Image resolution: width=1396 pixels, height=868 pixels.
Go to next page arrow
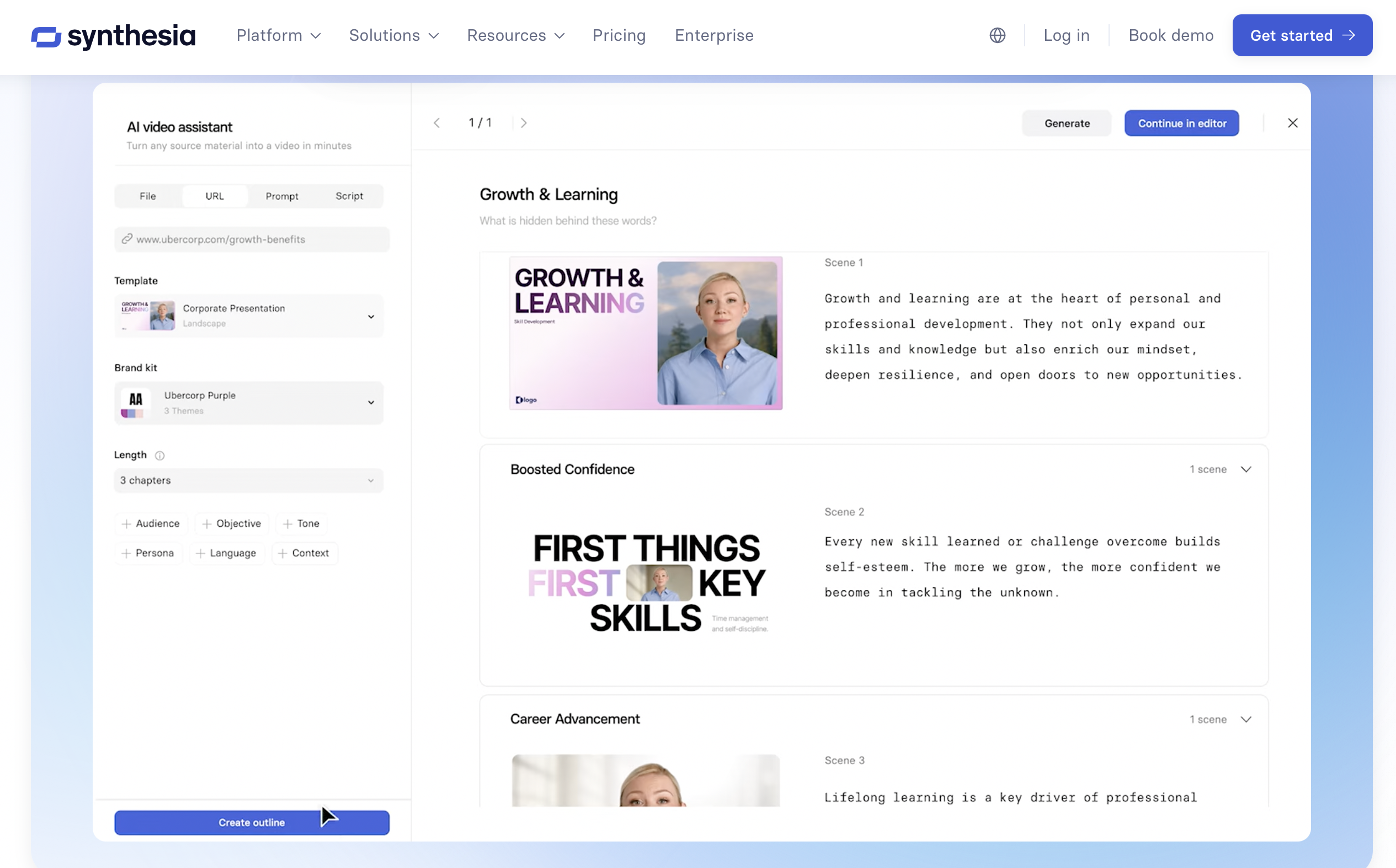click(x=524, y=123)
